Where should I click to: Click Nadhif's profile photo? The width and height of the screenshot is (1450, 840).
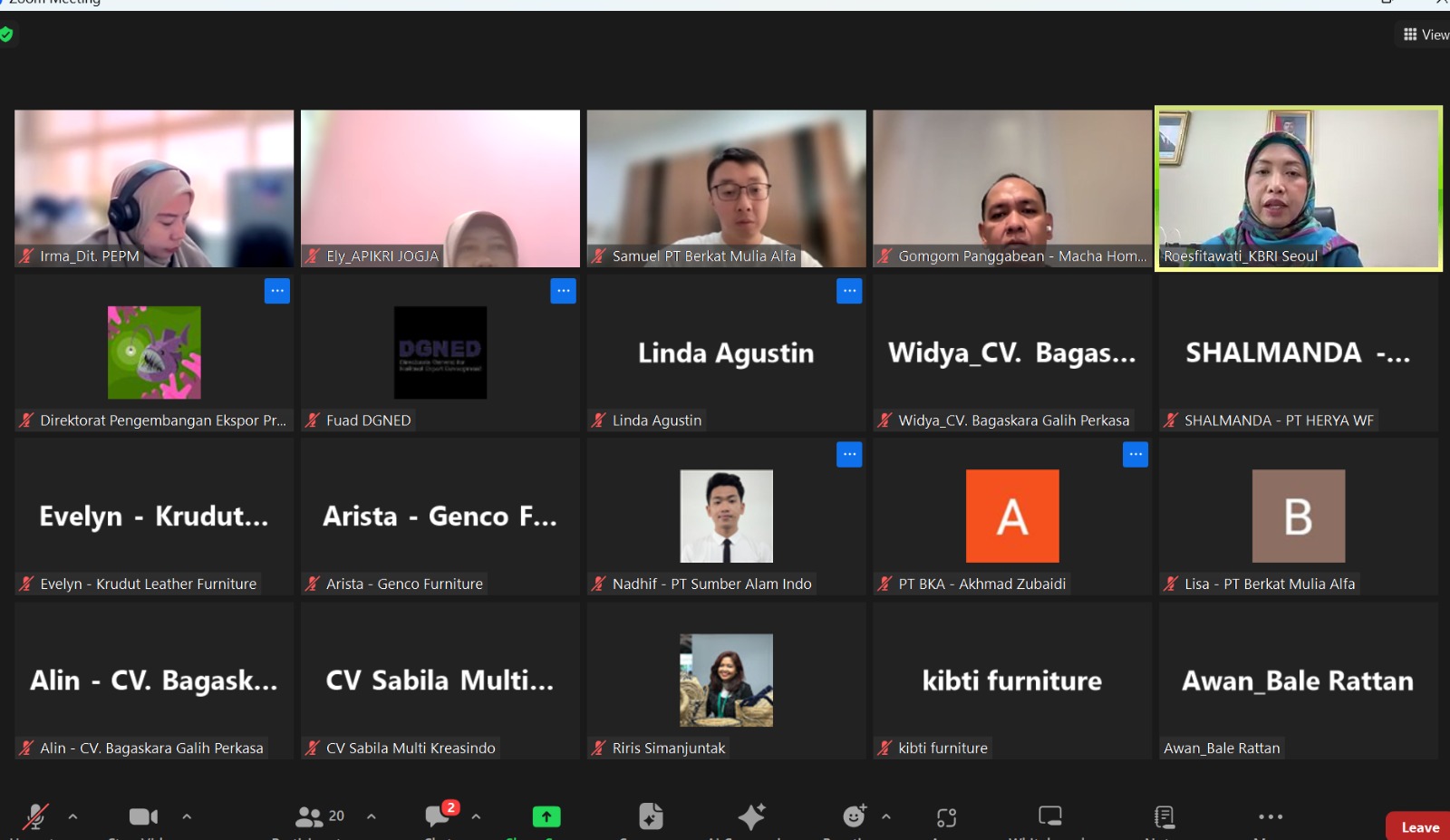tap(727, 517)
